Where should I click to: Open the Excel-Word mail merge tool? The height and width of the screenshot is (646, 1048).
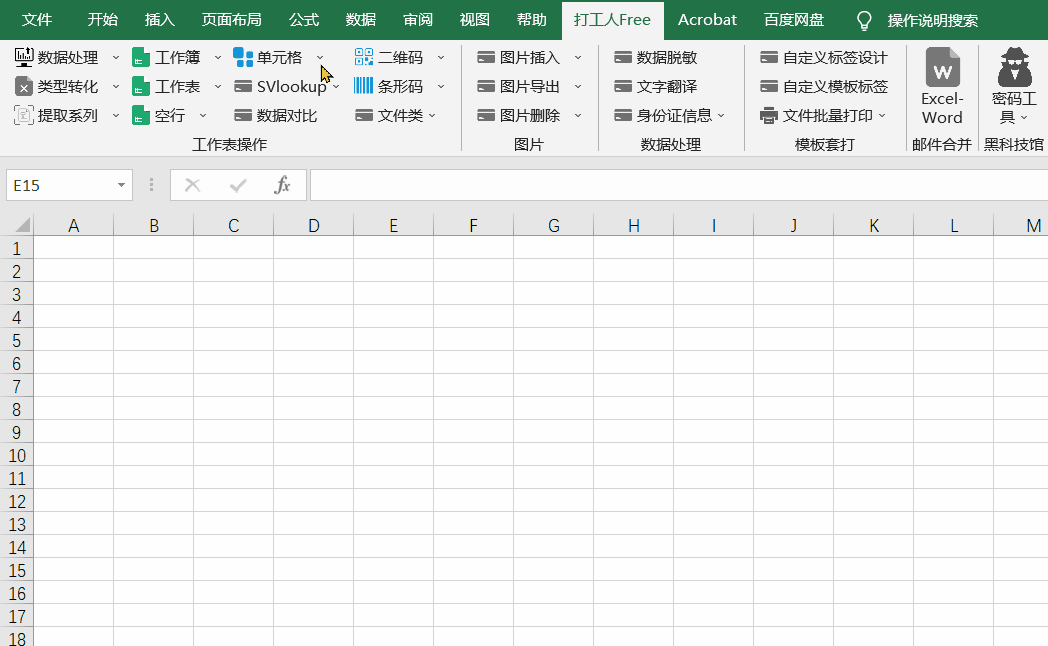tap(942, 87)
